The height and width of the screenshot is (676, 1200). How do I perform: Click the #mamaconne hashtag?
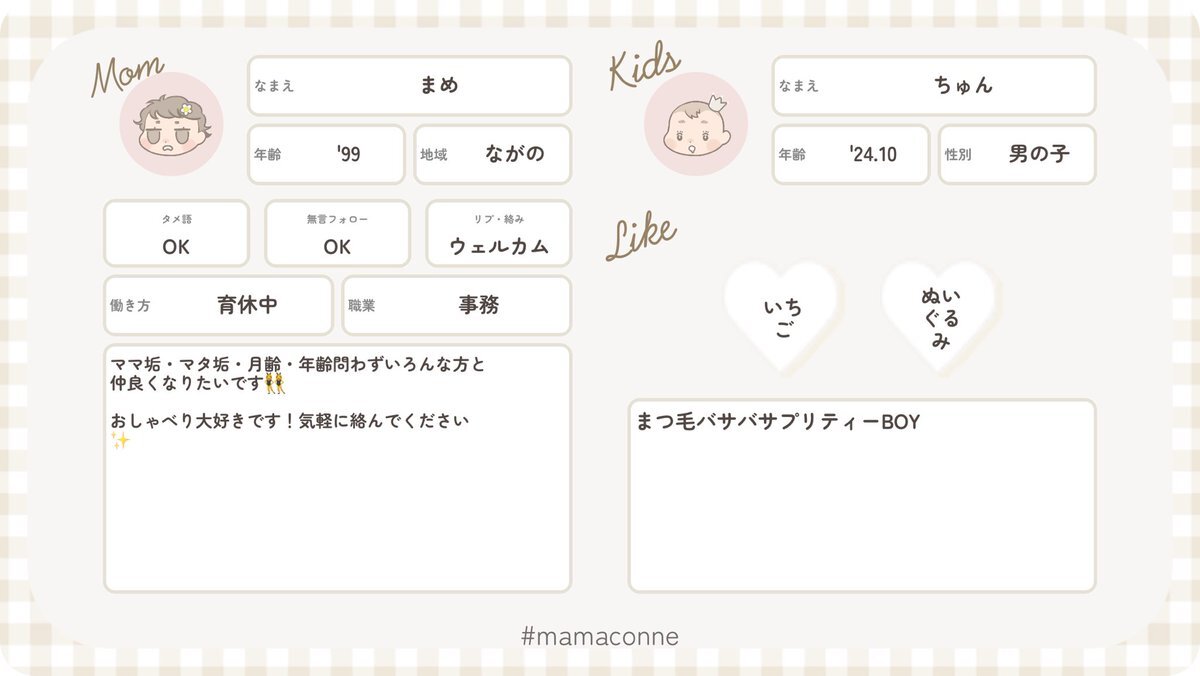click(x=600, y=636)
